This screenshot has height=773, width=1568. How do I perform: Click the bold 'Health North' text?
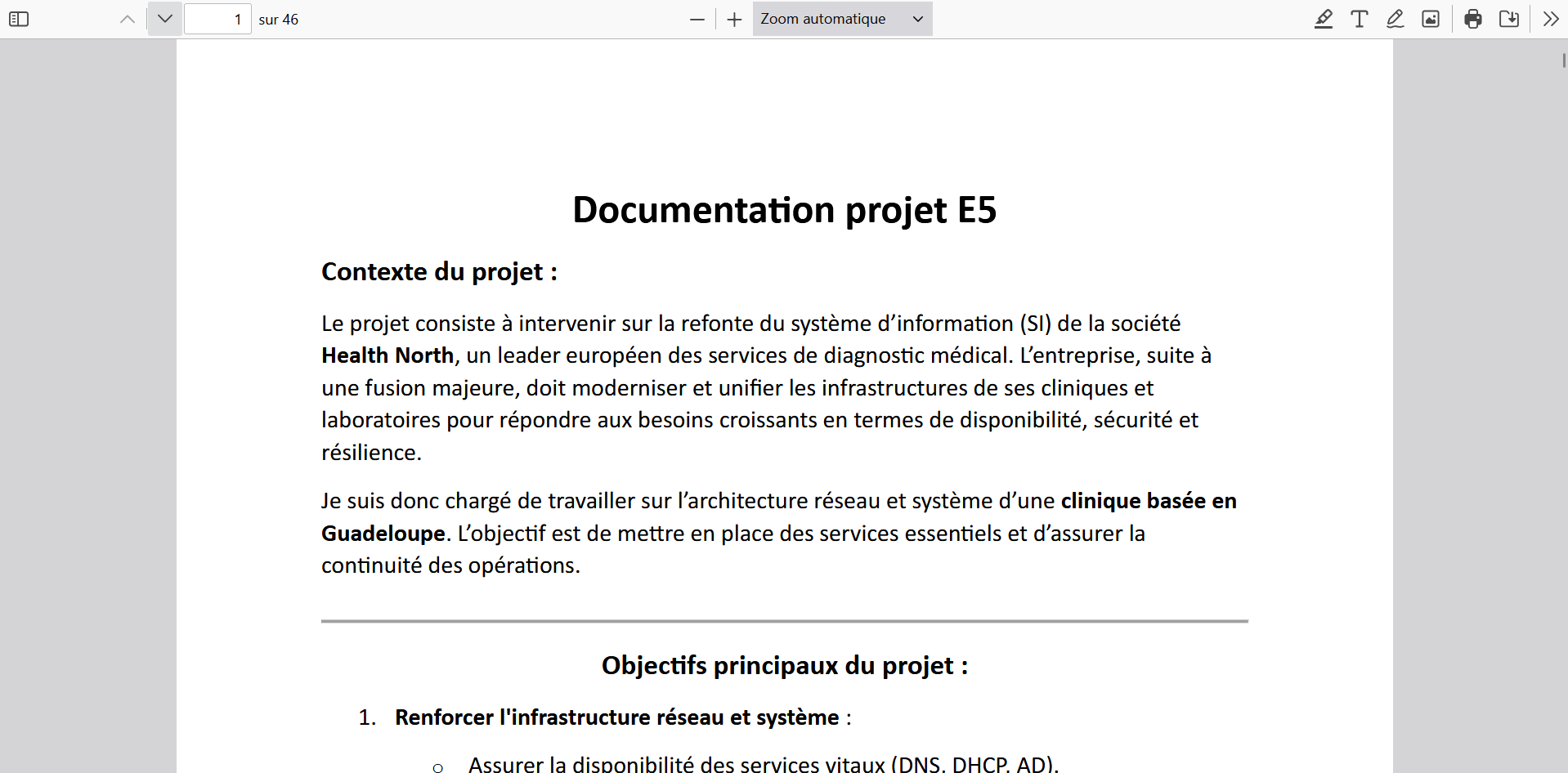click(x=388, y=355)
